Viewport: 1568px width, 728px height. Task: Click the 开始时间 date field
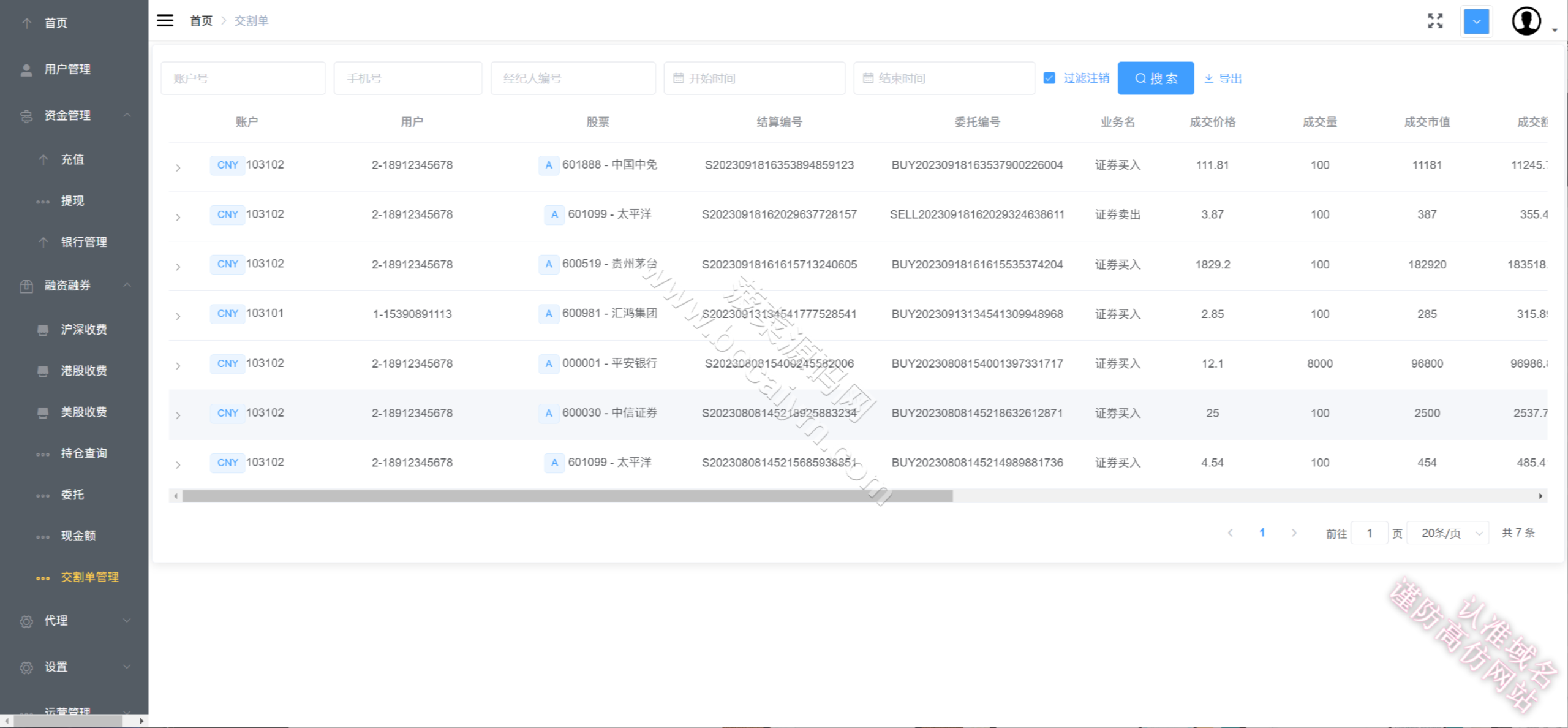click(755, 78)
